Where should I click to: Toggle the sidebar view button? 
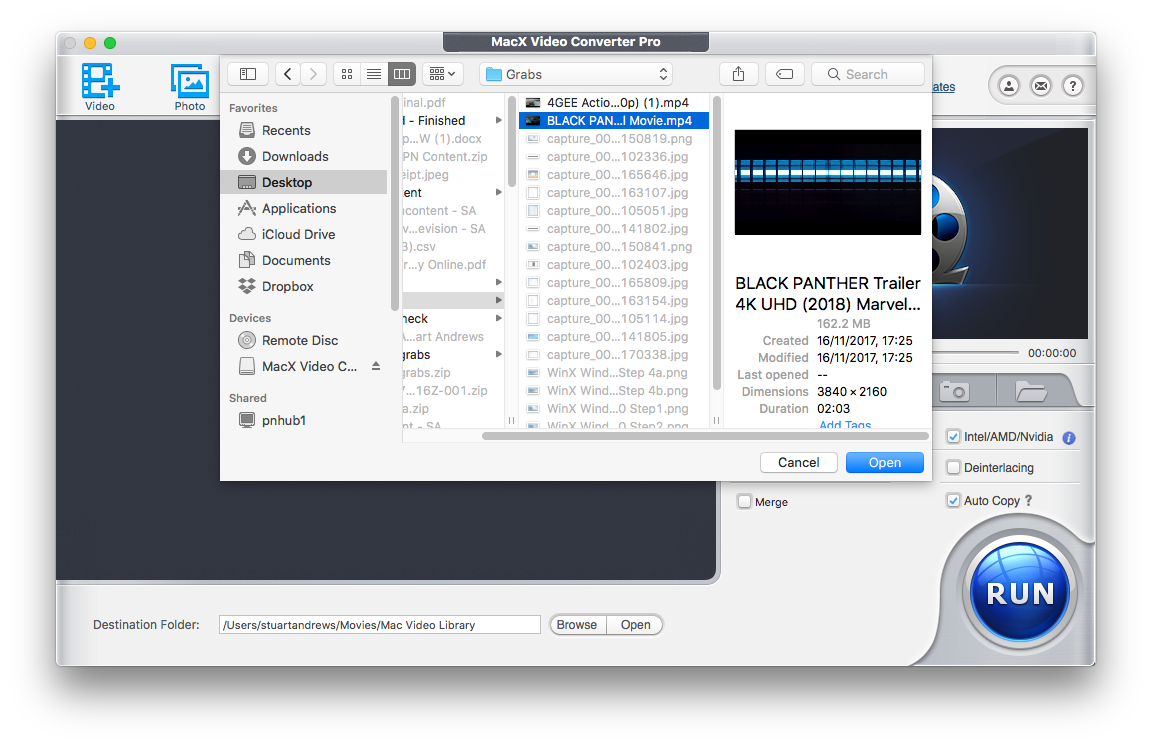pyautogui.click(x=248, y=74)
